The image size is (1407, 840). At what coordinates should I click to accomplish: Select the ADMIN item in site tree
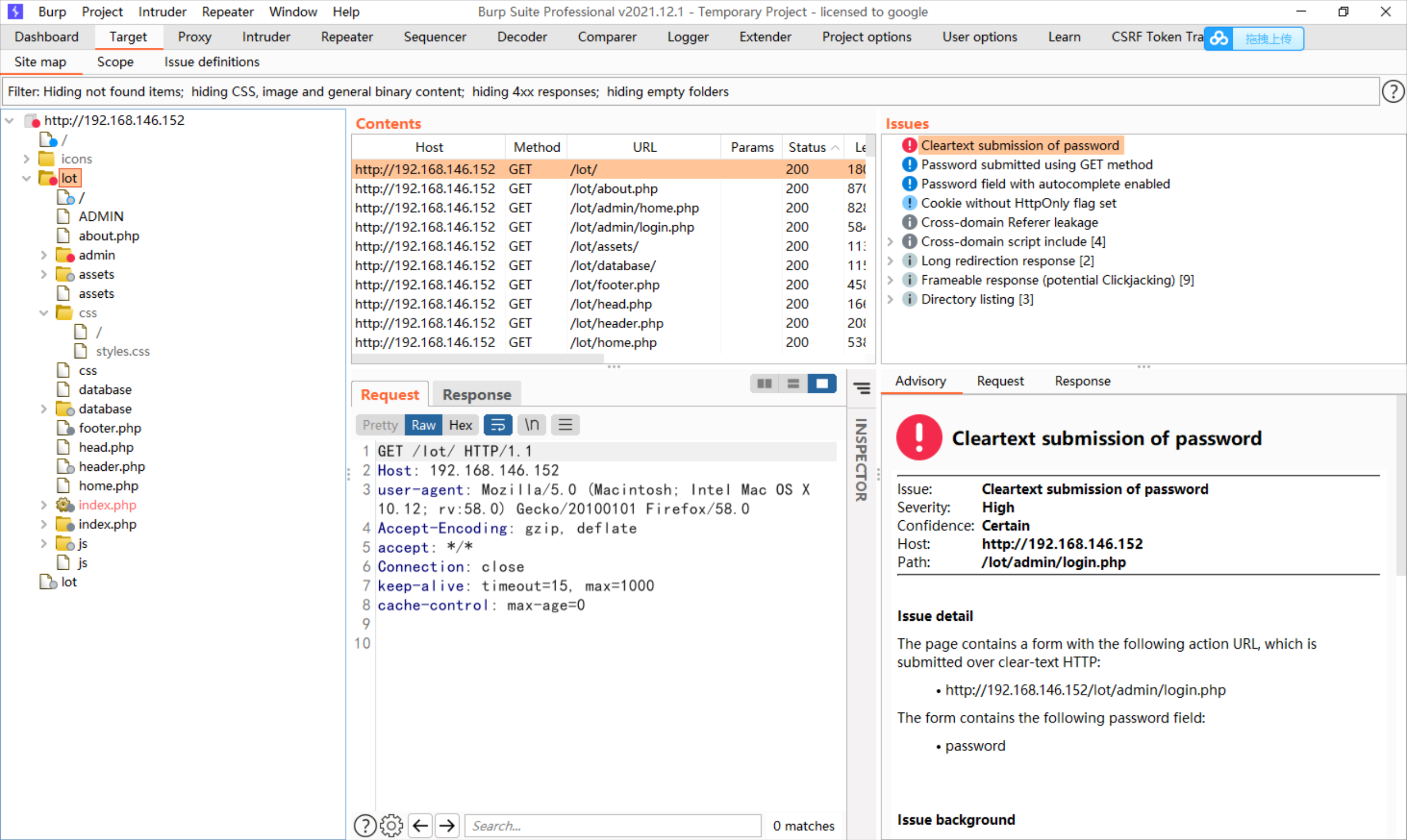tap(101, 216)
